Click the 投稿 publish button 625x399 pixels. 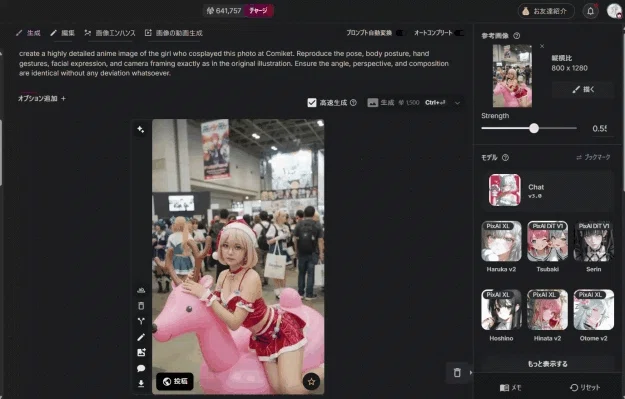pos(175,381)
